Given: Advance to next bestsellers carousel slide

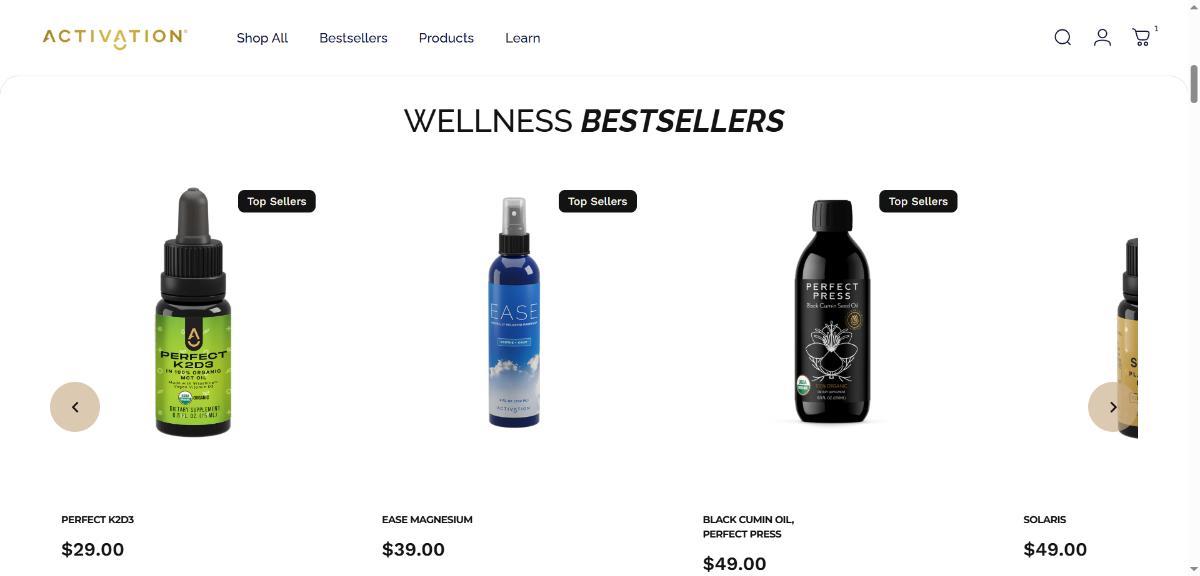Looking at the screenshot, I should 1113,407.
